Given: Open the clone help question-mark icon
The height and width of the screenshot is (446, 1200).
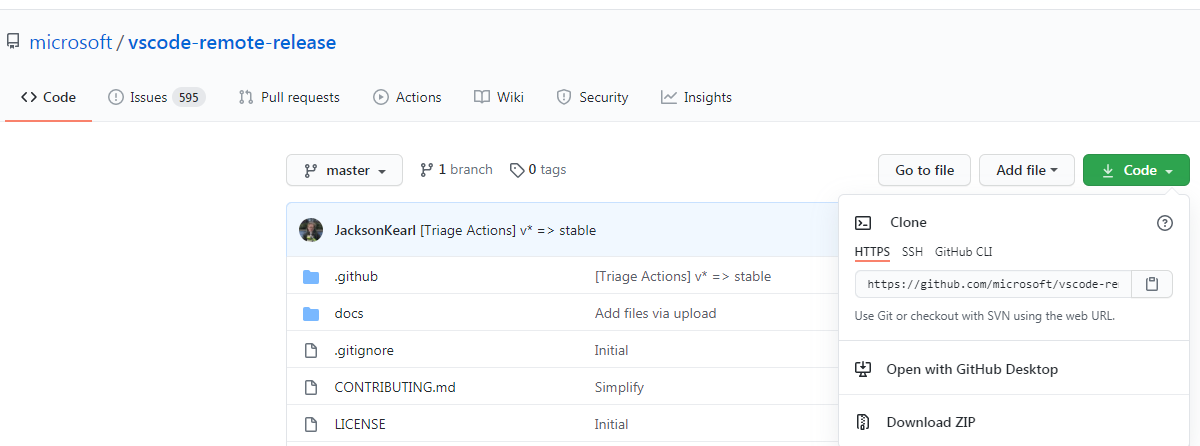Looking at the screenshot, I should tap(1165, 223).
